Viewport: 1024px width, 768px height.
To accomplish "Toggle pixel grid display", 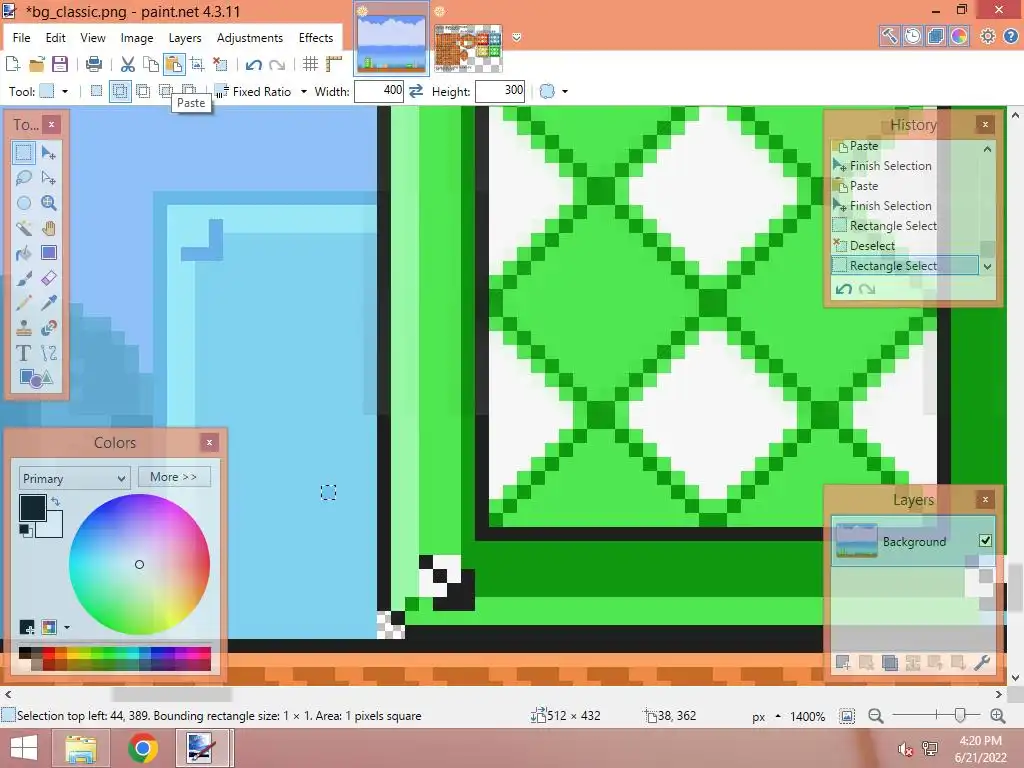I will (x=310, y=64).
